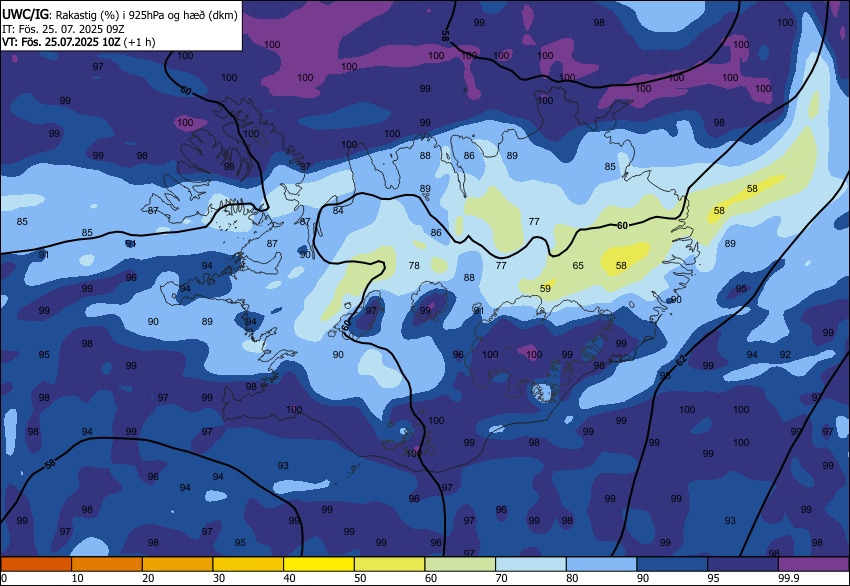Select the "84" humidity value on the map
The image size is (850, 586).
(338, 210)
